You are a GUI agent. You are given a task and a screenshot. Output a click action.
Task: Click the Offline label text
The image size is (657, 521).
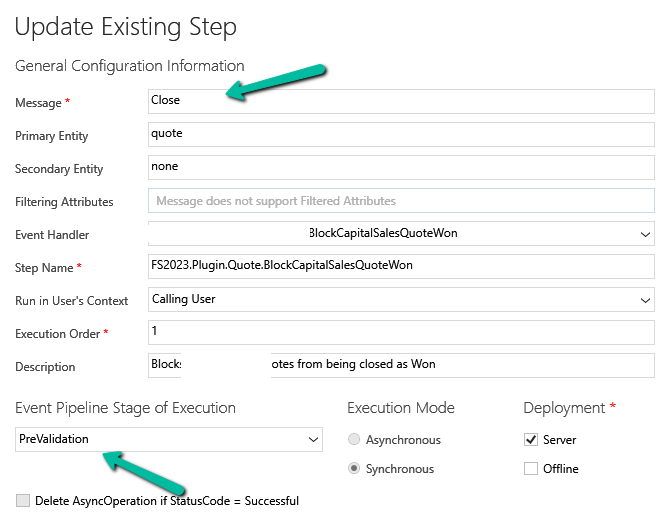[560, 469]
